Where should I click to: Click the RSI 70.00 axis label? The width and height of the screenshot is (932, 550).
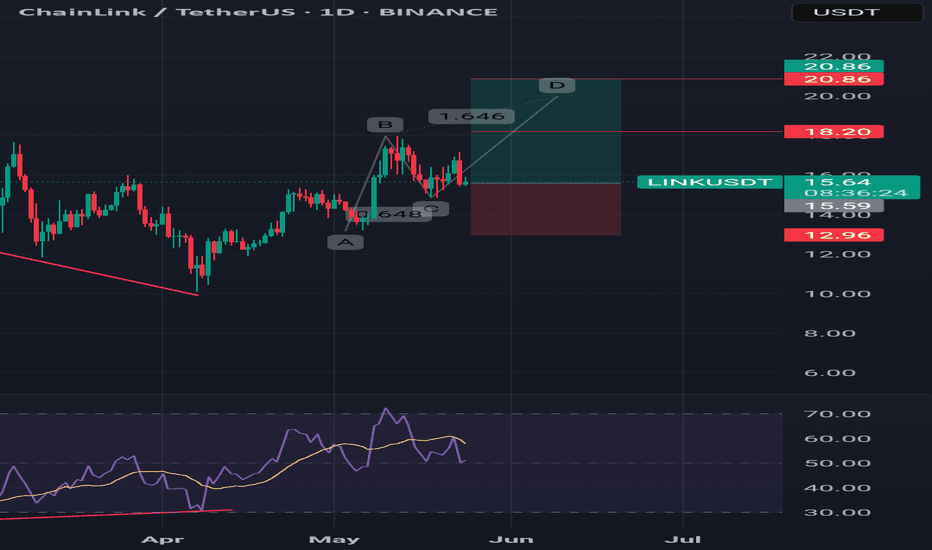(x=837, y=414)
